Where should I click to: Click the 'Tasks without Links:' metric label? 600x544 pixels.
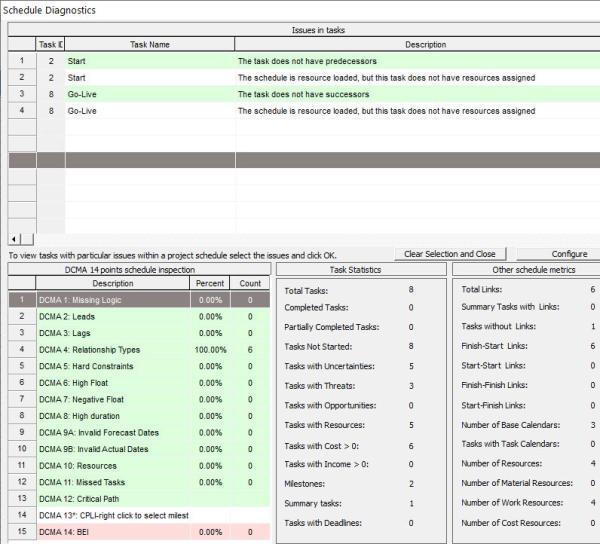pos(499,326)
